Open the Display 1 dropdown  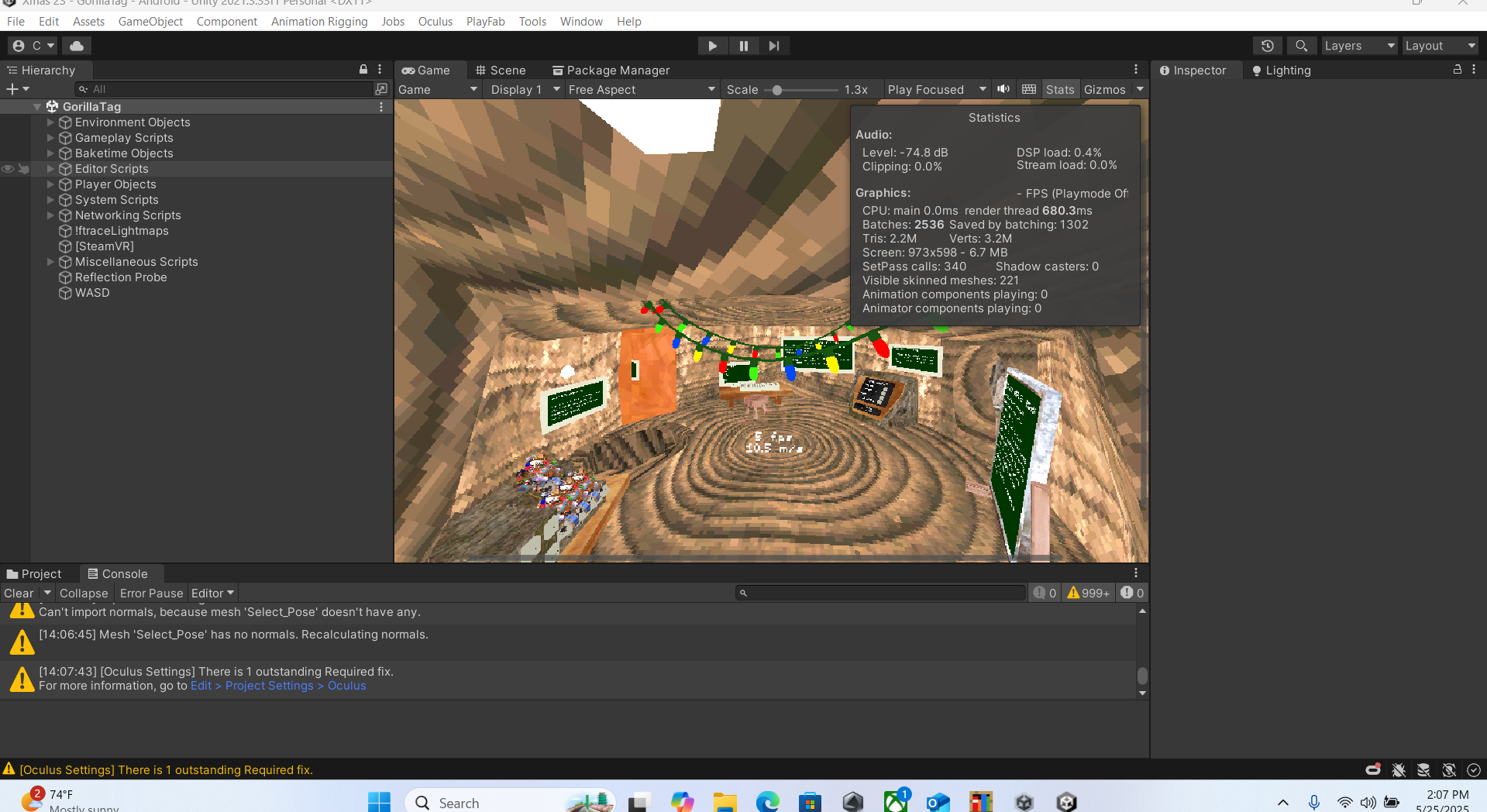tap(525, 90)
